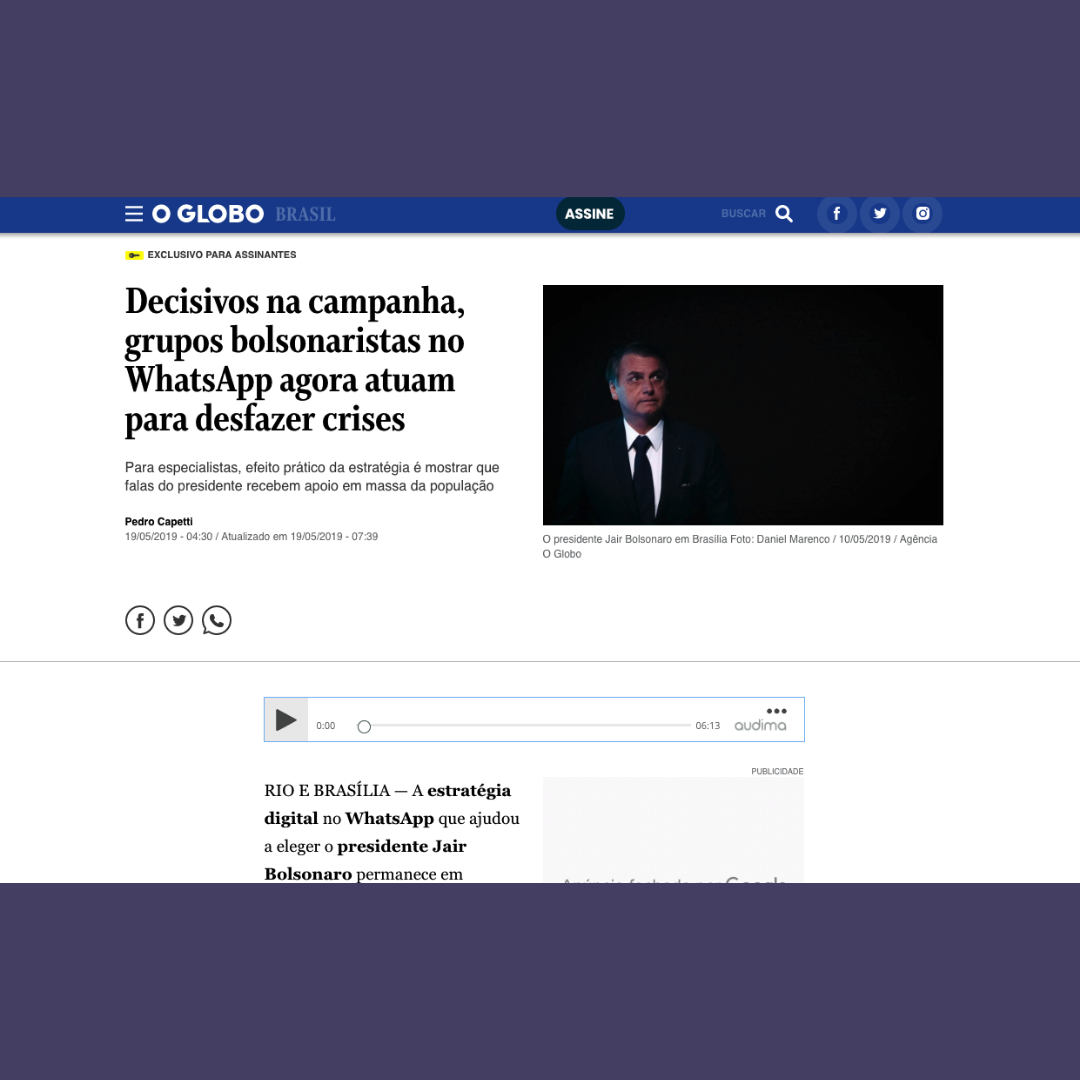Visit O Globo's Twitter page icon
Viewport: 1080px width, 1080px height.
[879, 213]
